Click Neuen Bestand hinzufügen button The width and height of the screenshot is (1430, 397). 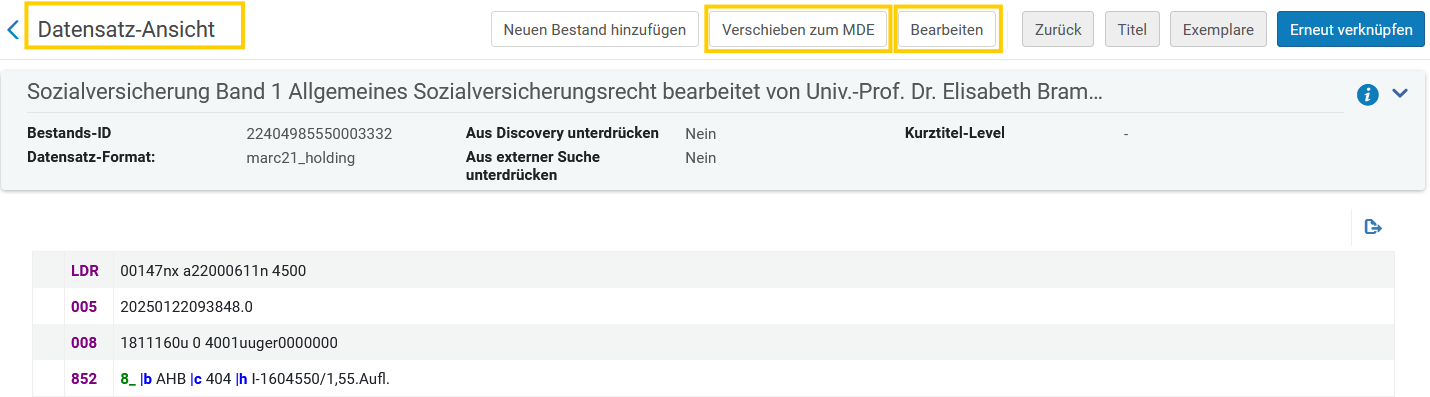pyautogui.click(x=595, y=30)
